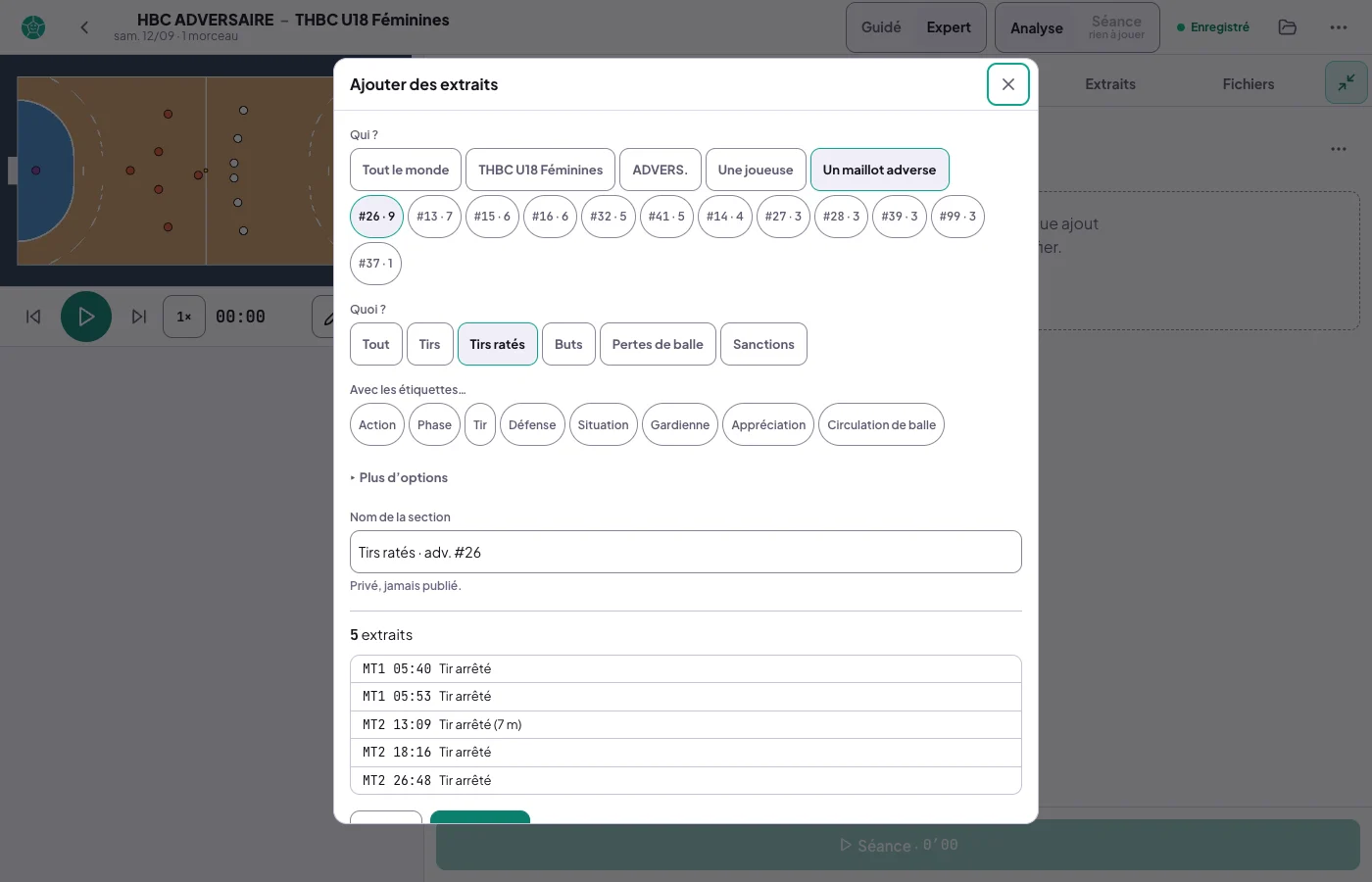Open the Circulation de balle tag selector
This screenshot has width=1372, height=882.
pyautogui.click(x=881, y=424)
